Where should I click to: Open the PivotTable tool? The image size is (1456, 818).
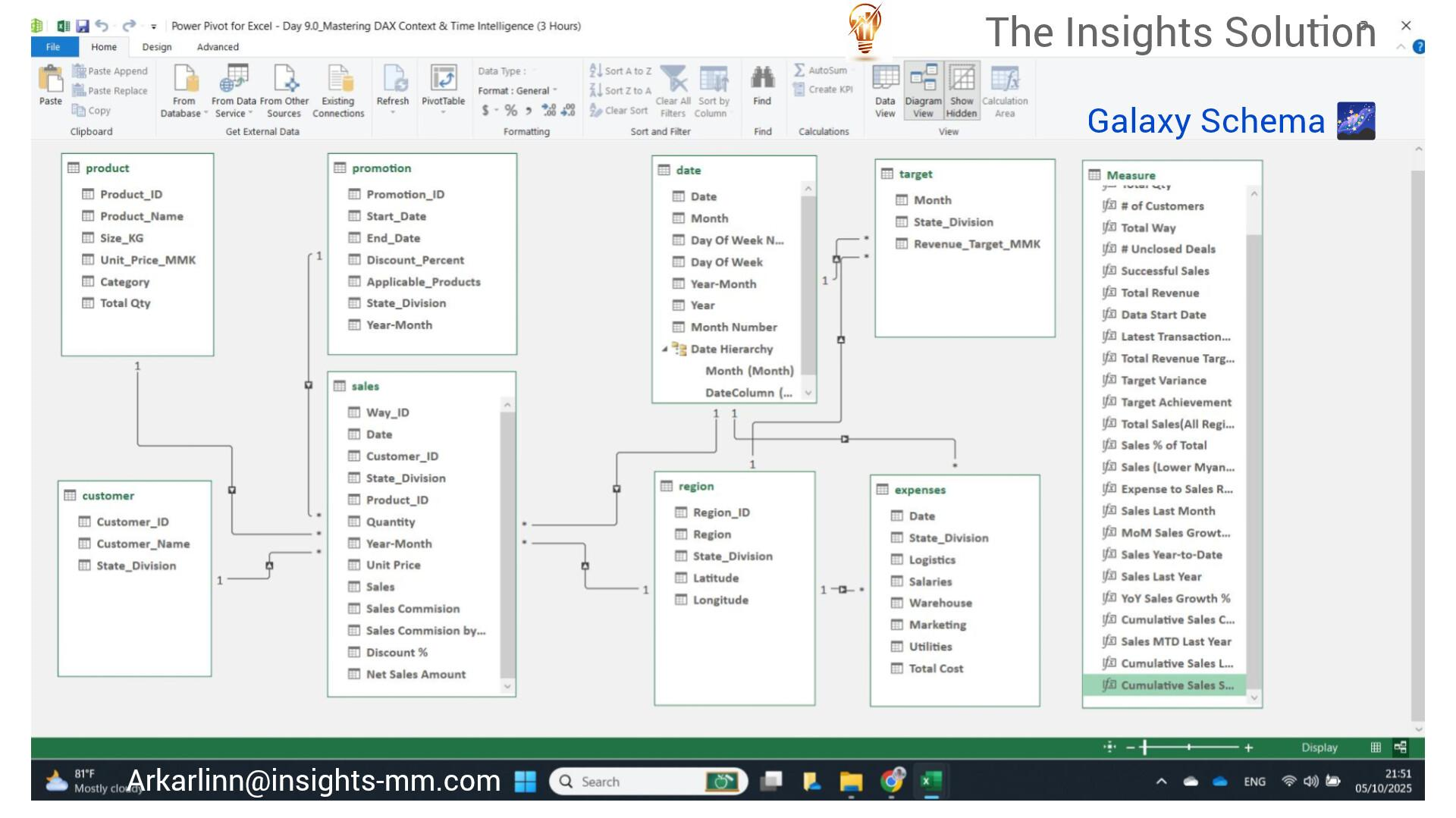443,80
